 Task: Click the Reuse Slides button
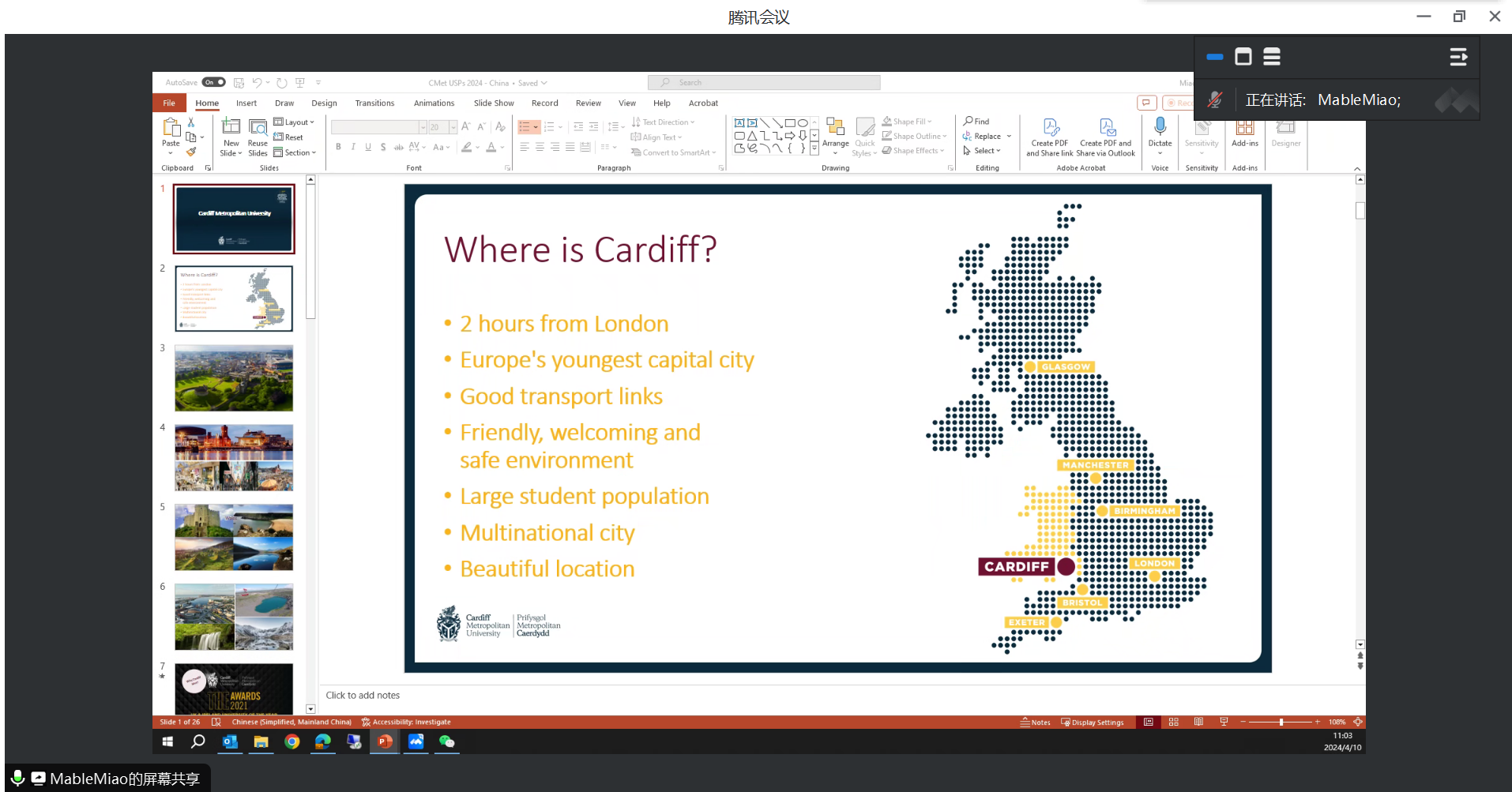258,137
